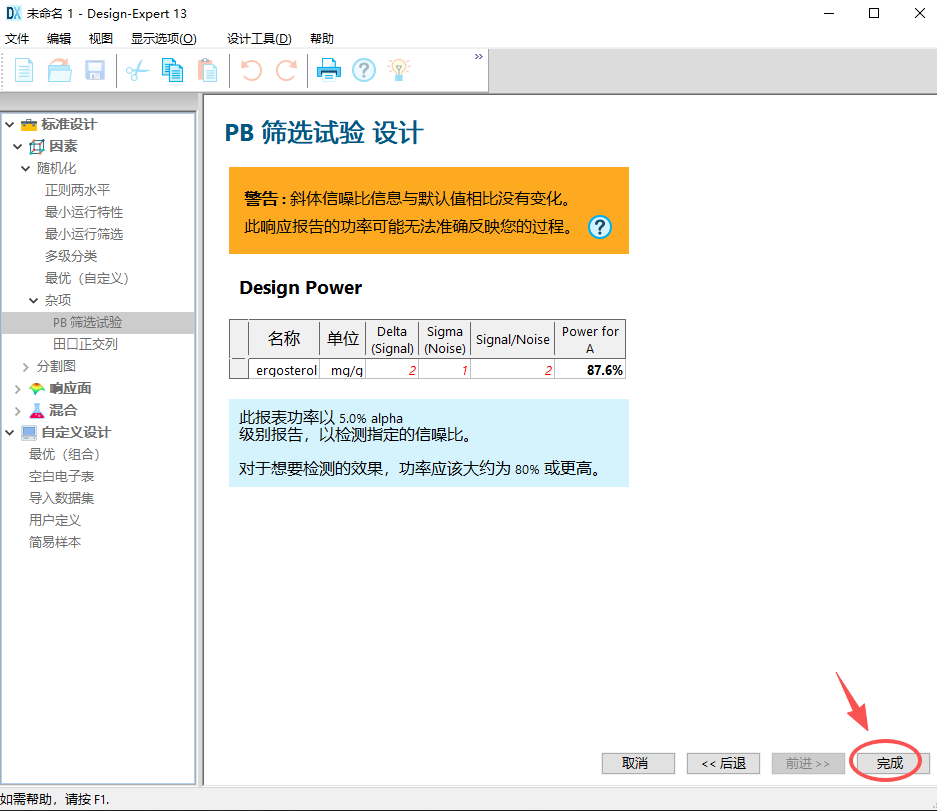This screenshot has width=937, height=811.
Task: Click the Copy toolbar icon
Action: 172,70
